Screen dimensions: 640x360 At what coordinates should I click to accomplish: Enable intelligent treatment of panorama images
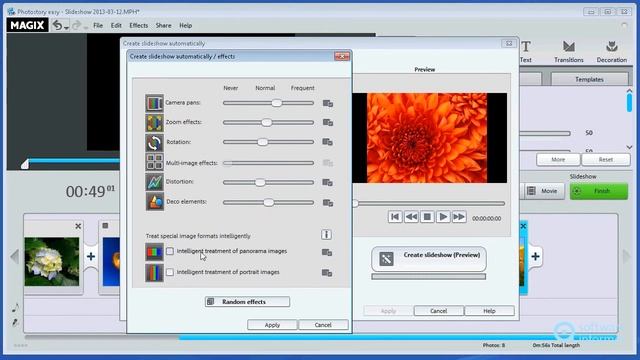tap(170, 251)
